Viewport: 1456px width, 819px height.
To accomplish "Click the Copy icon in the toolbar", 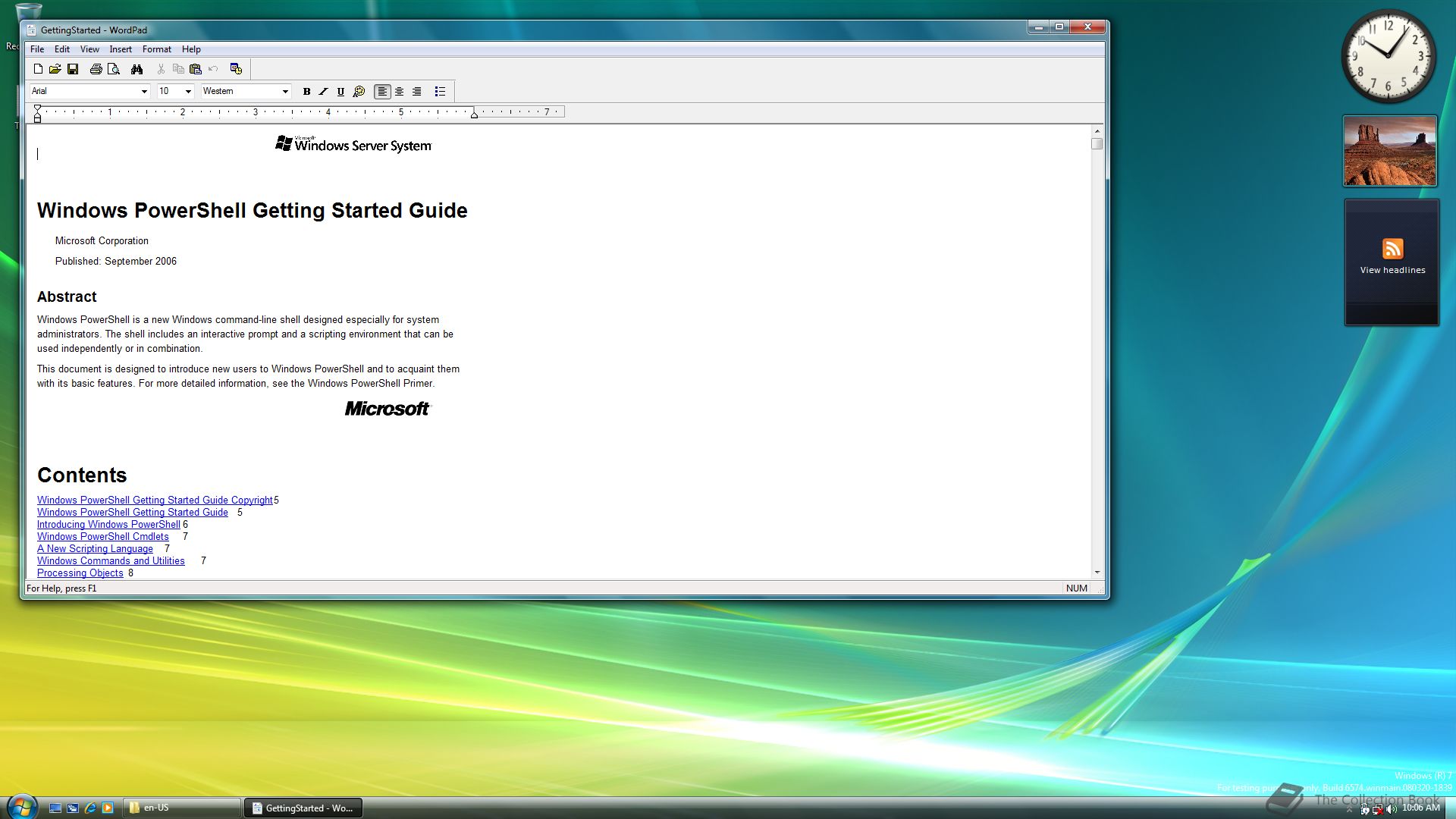I will pyautogui.click(x=178, y=69).
